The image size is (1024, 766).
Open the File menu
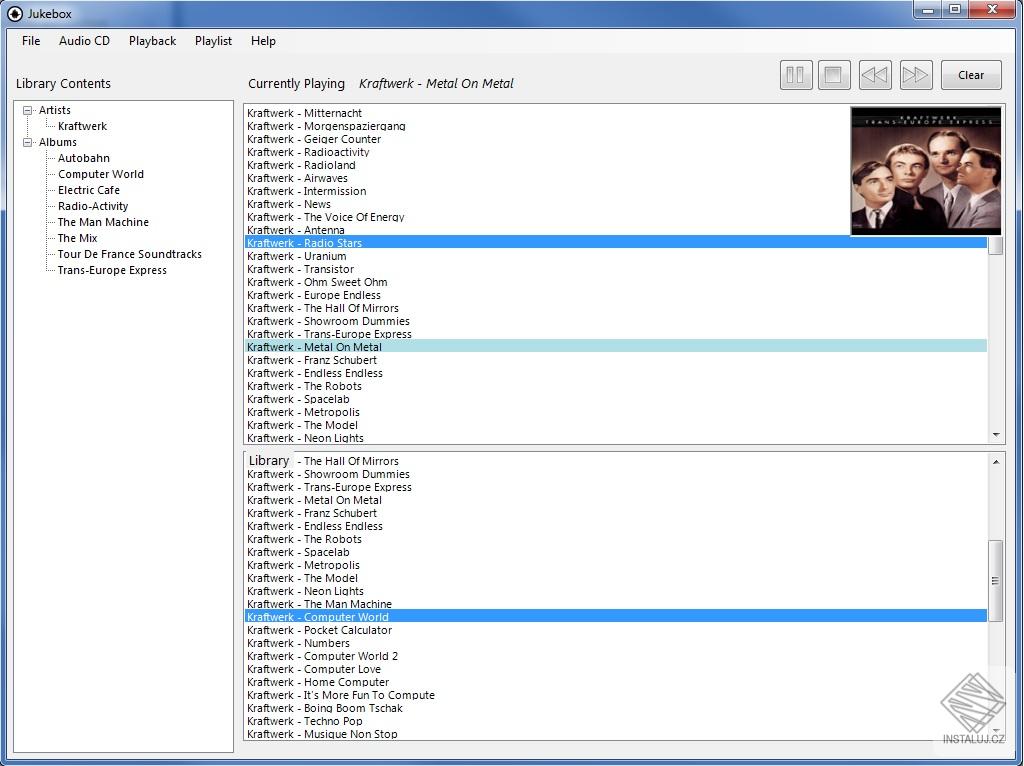(31, 40)
